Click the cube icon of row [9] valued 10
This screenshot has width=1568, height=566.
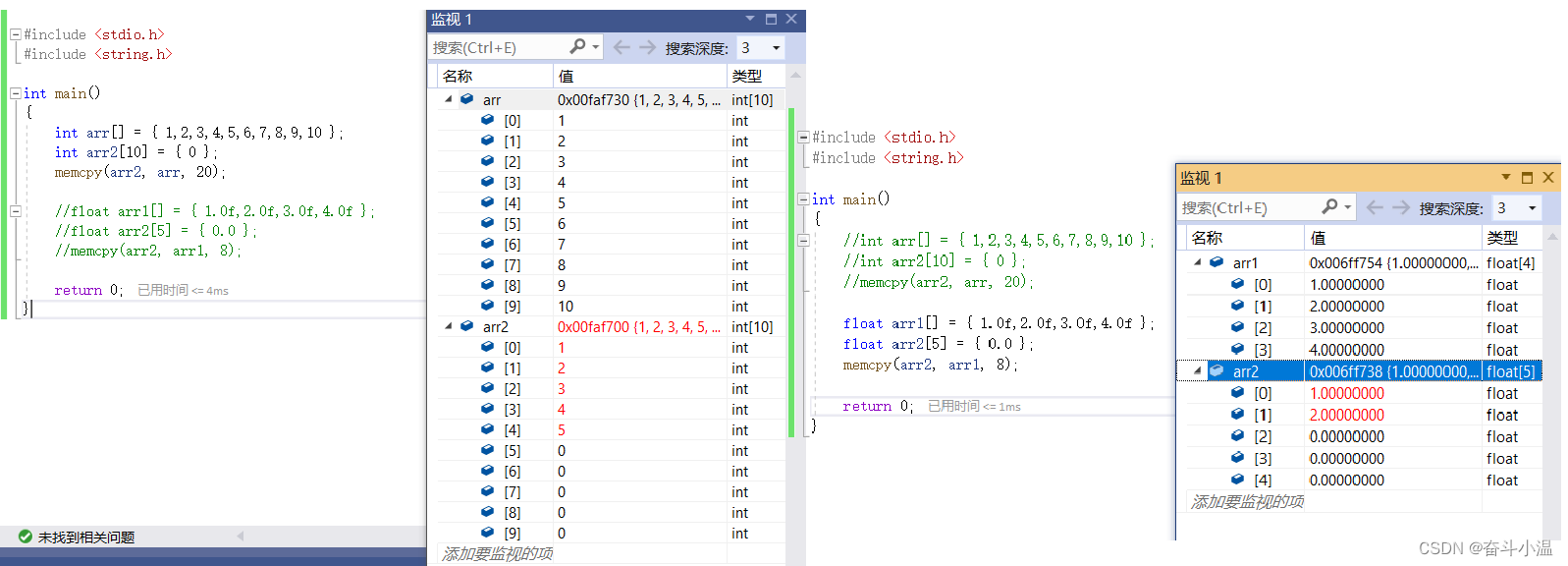pos(487,306)
